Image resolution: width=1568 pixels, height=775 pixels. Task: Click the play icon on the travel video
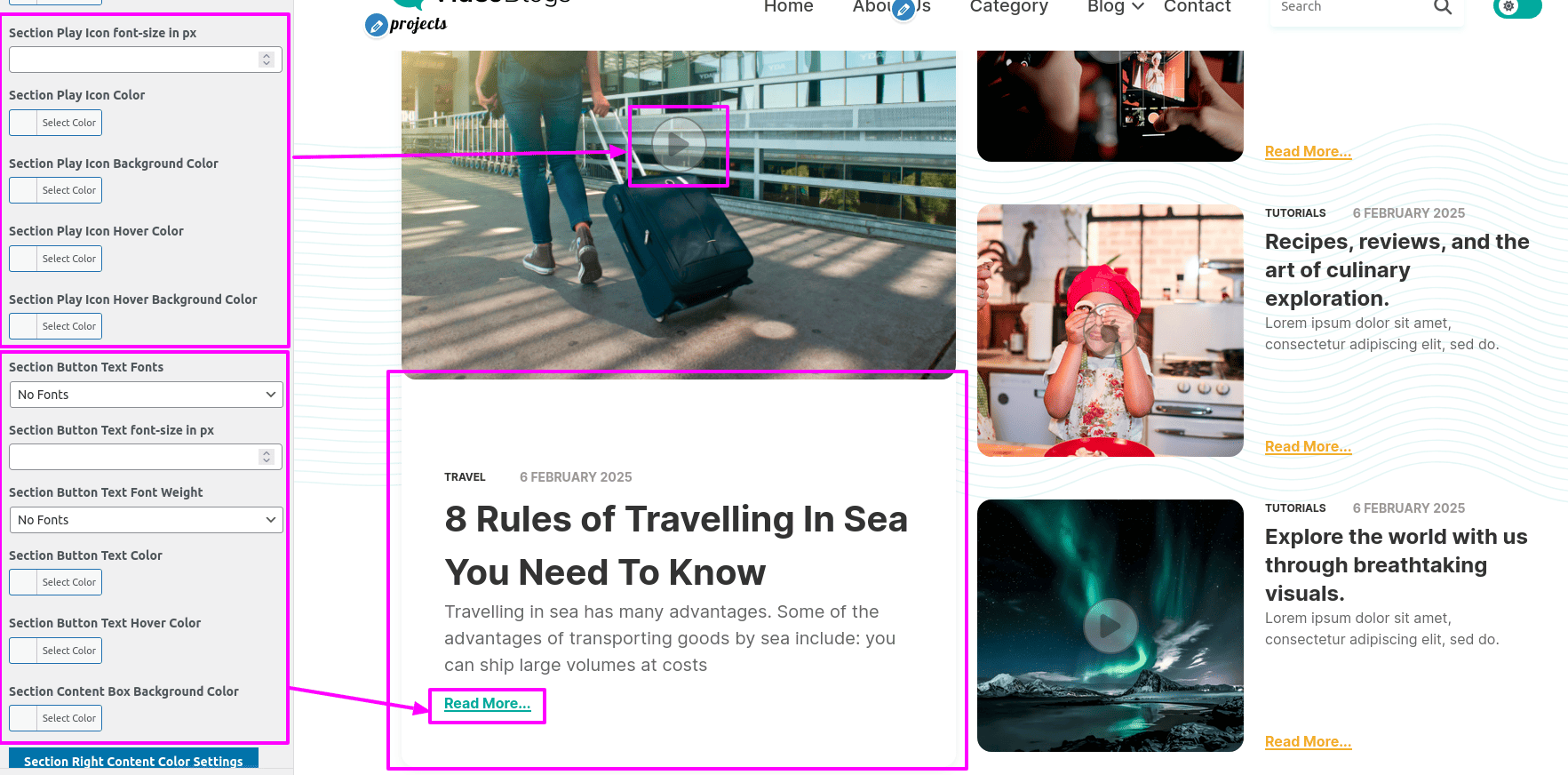679,144
